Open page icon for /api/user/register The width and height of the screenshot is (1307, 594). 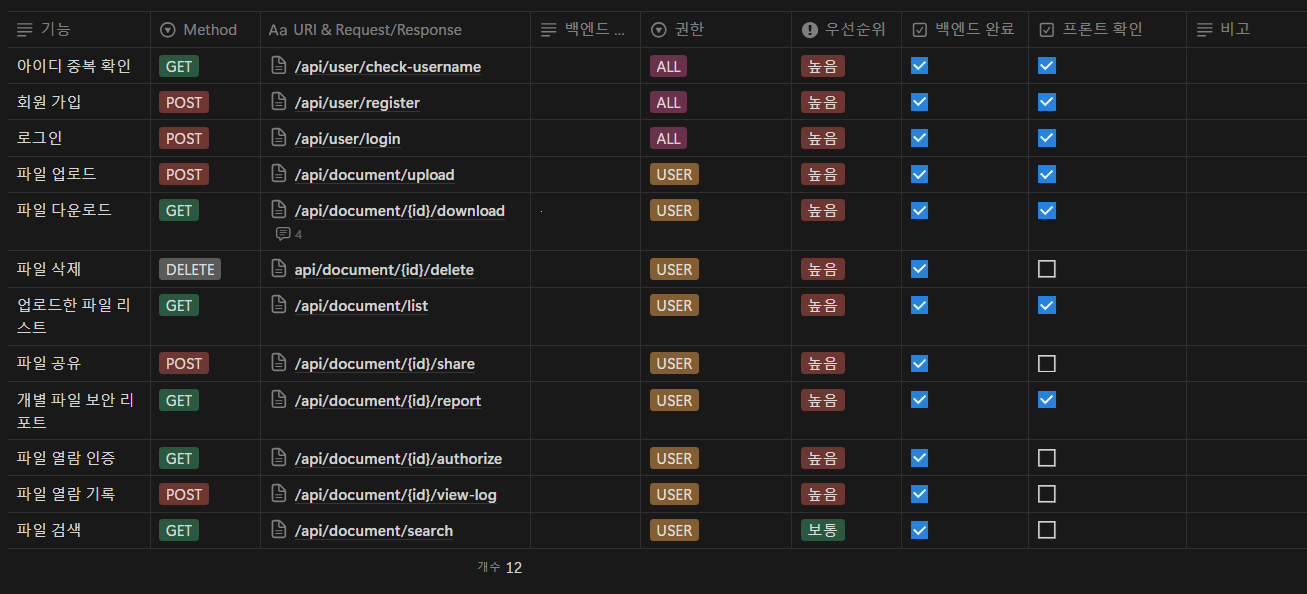pyautogui.click(x=280, y=102)
